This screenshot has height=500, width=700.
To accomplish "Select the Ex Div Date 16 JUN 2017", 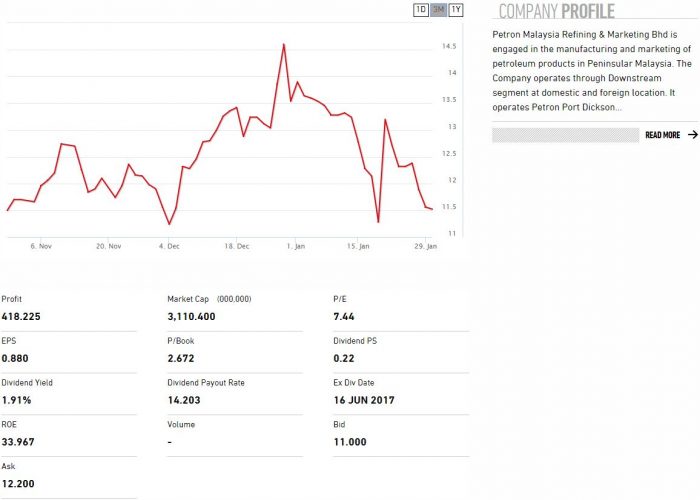I will coord(364,400).
